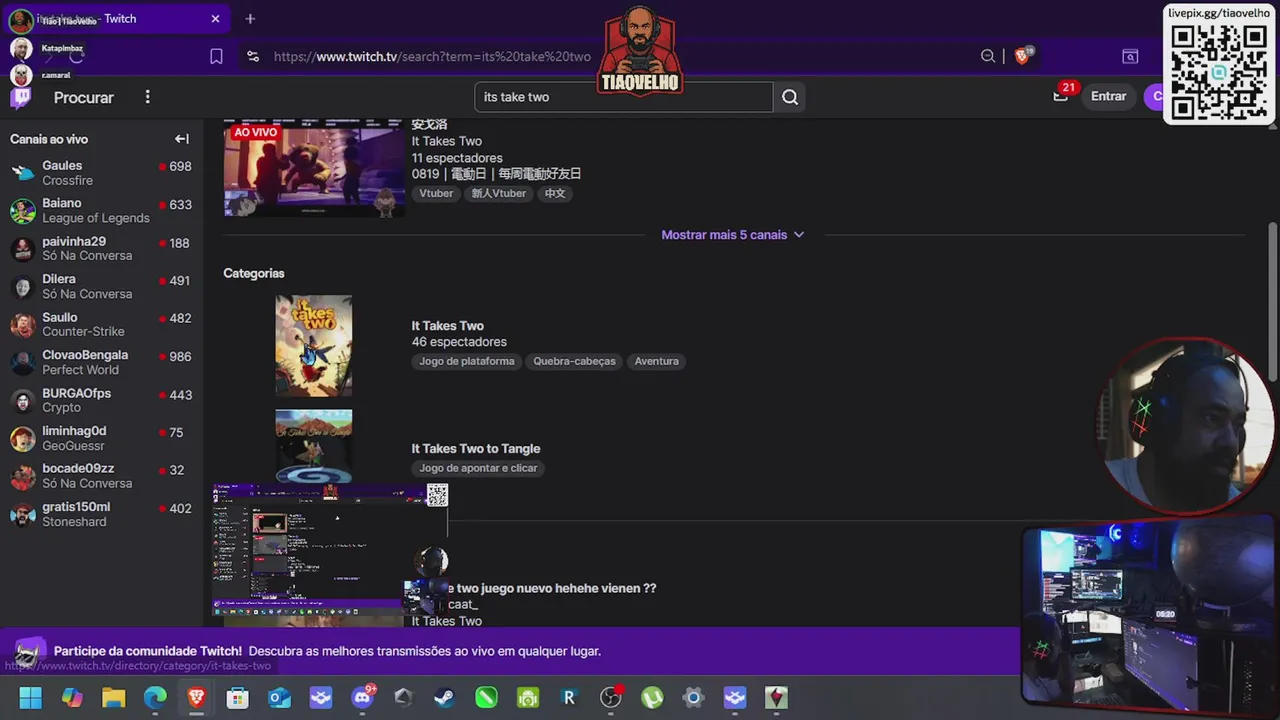Screen dimensions: 1280x720
Task: Open the Gaules Crossfire channel
Action: point(101,173)
